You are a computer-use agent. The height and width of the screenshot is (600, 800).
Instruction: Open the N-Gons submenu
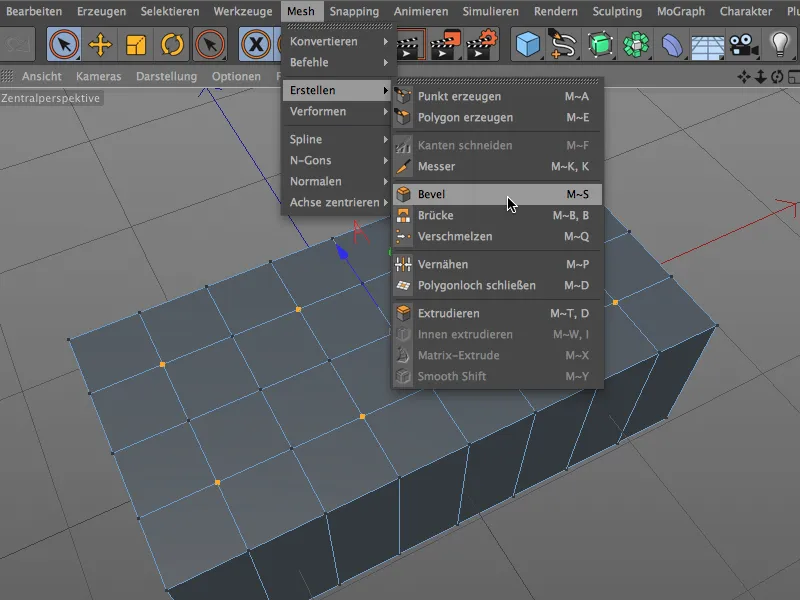tap(310, 160)
